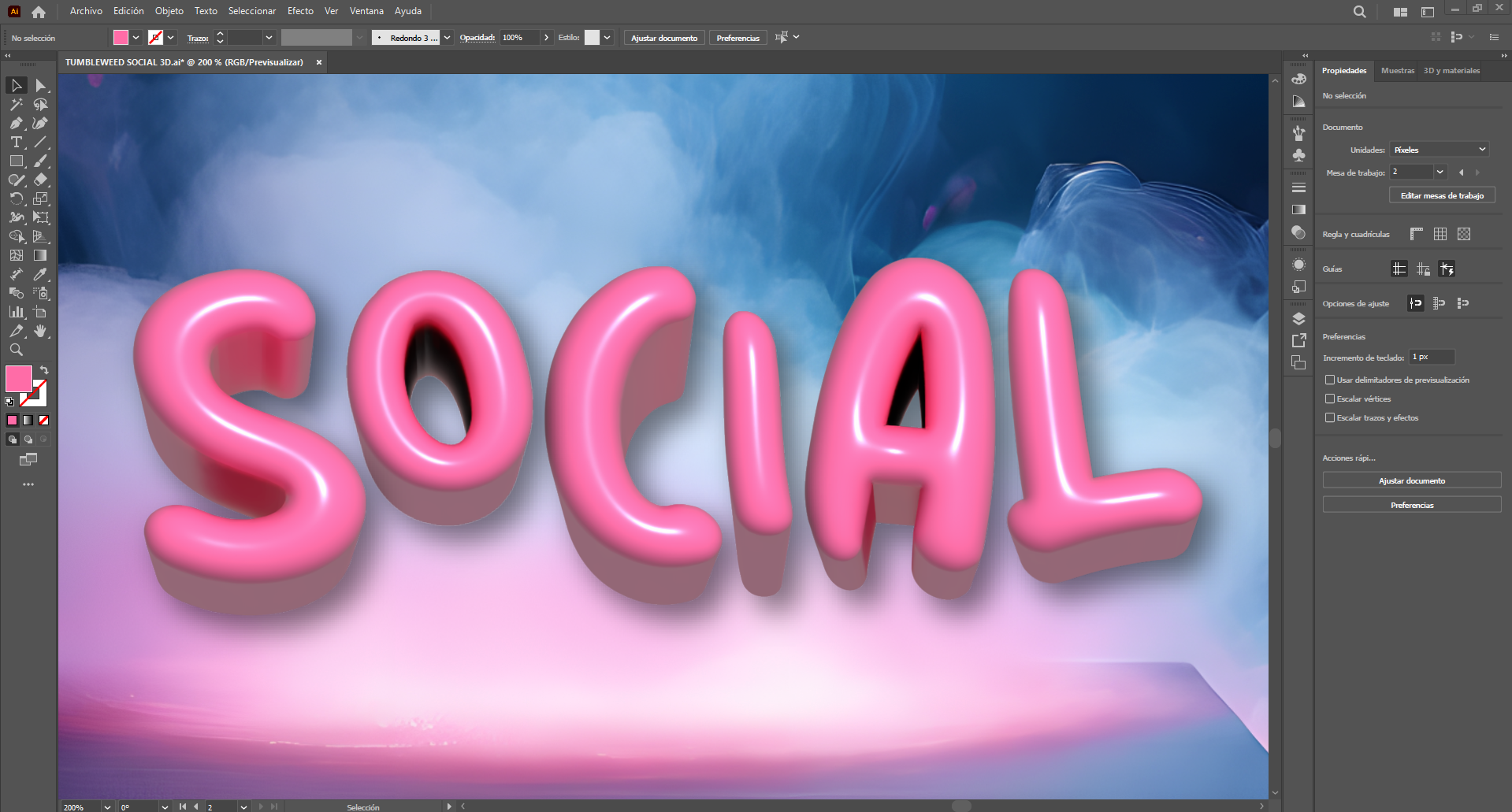
Task: Select the Magic Wand tool
Action: [17, 104]
